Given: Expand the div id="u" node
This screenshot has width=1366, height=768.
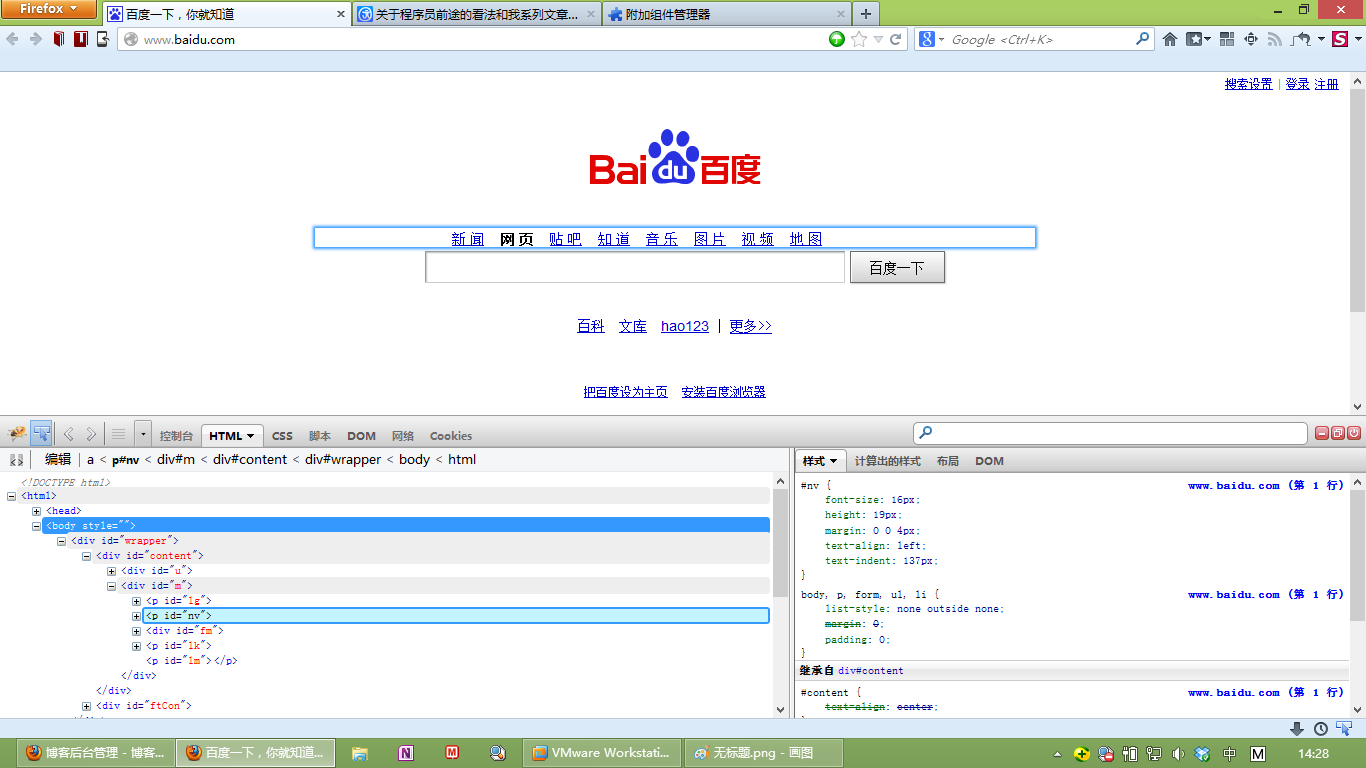Looking at the screenshot, I should pos(111,571).
